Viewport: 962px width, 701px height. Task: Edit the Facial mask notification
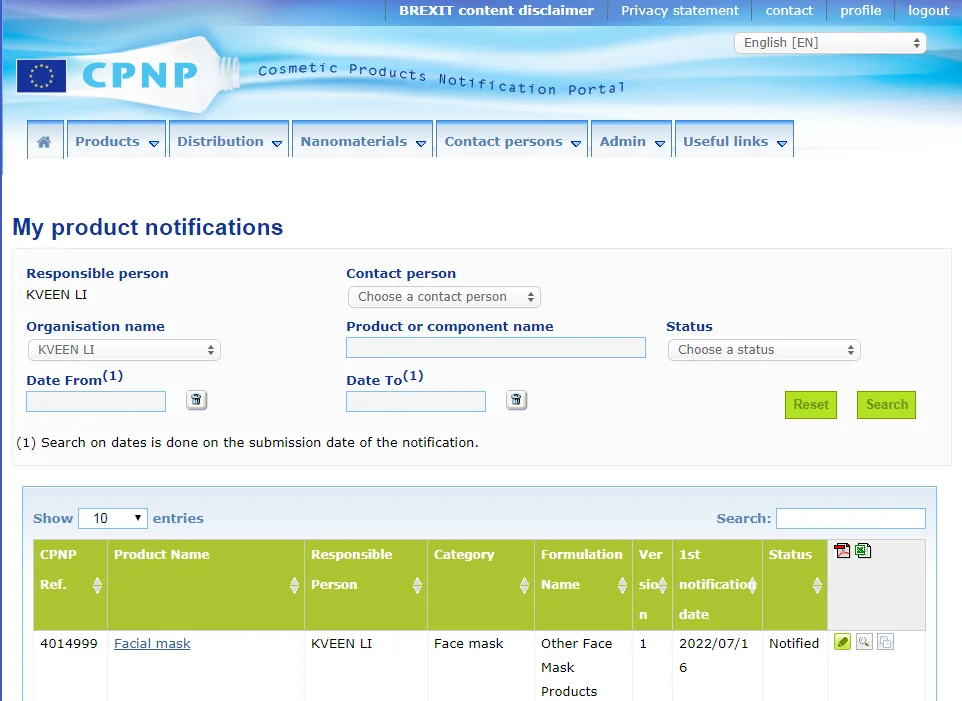(842, 642)
